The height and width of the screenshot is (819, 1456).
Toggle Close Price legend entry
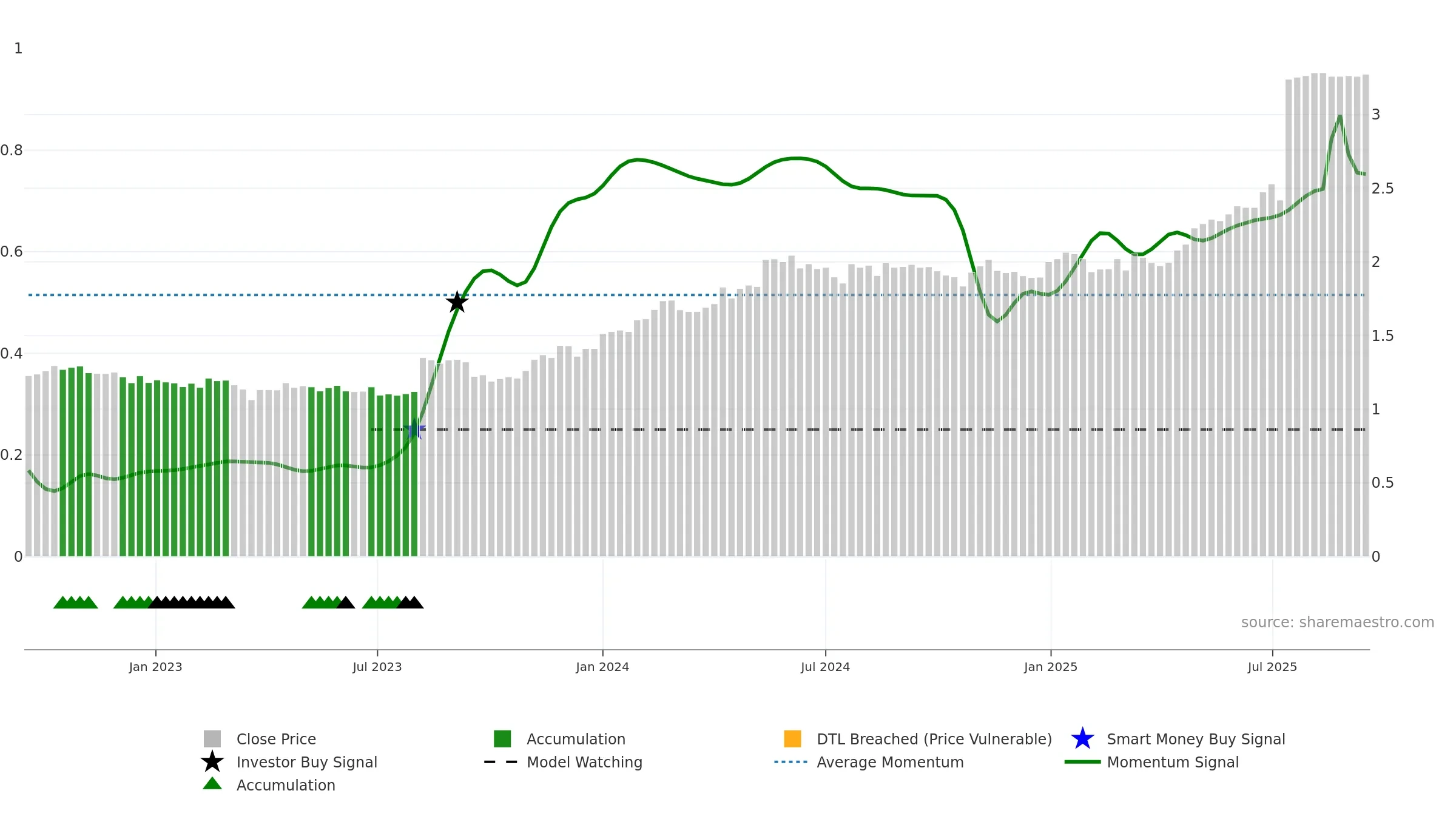coord(260,739)
